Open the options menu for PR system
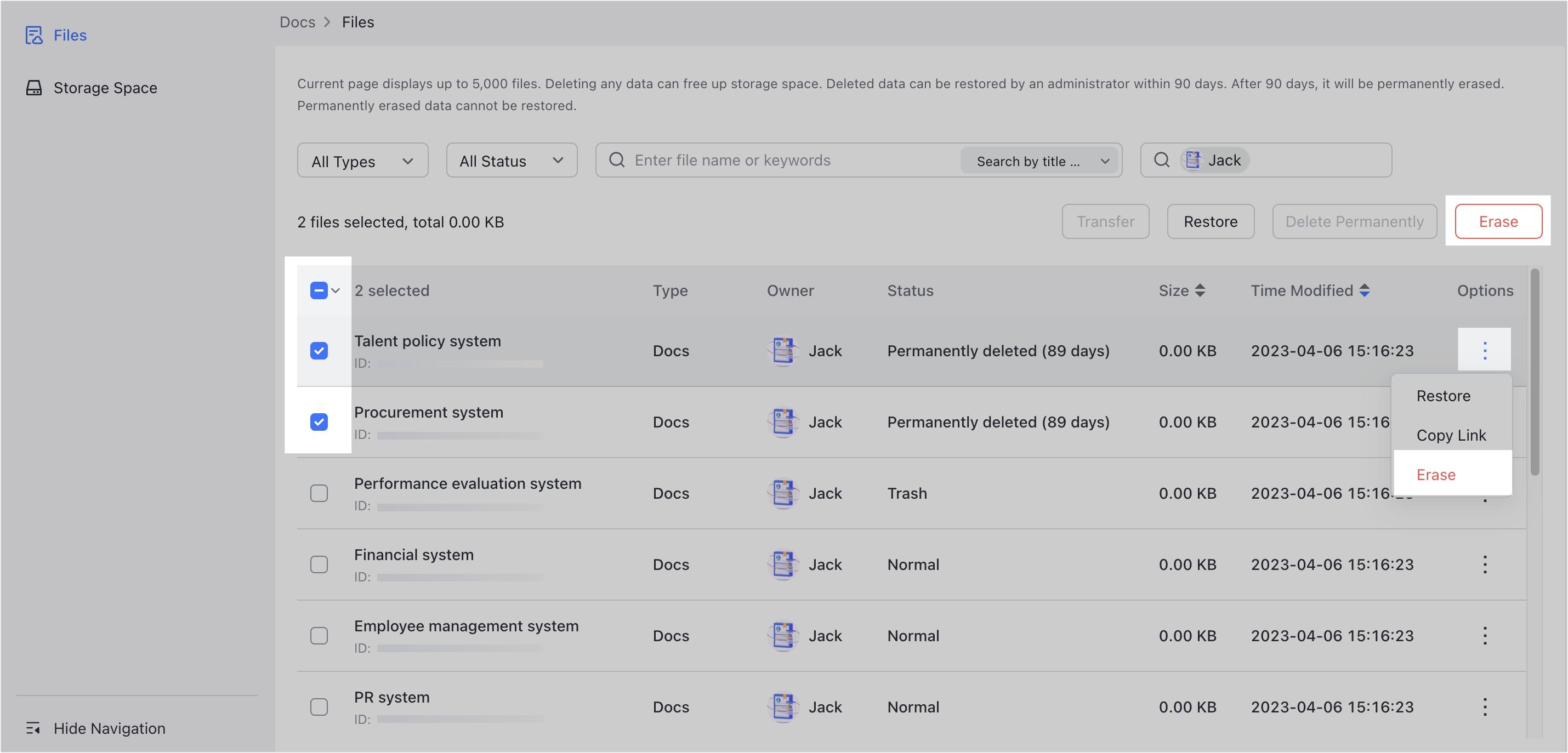 coord(1485,707)
